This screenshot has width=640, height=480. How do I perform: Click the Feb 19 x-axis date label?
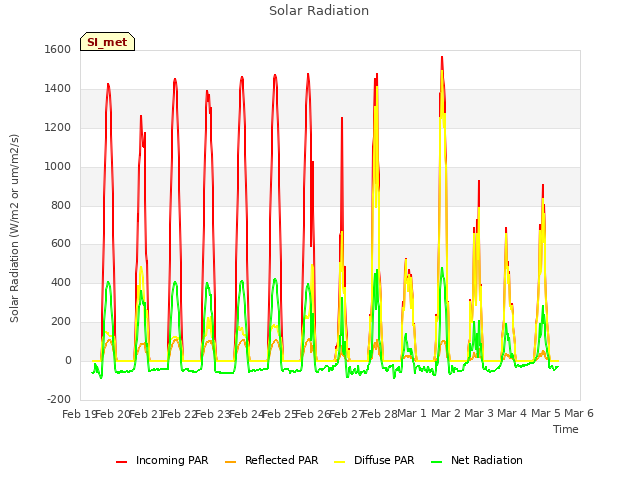point(79,414)
